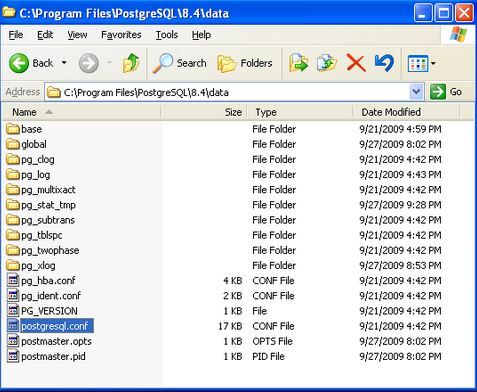
Task: Click inside the Address path field
Action: point(227,92)
